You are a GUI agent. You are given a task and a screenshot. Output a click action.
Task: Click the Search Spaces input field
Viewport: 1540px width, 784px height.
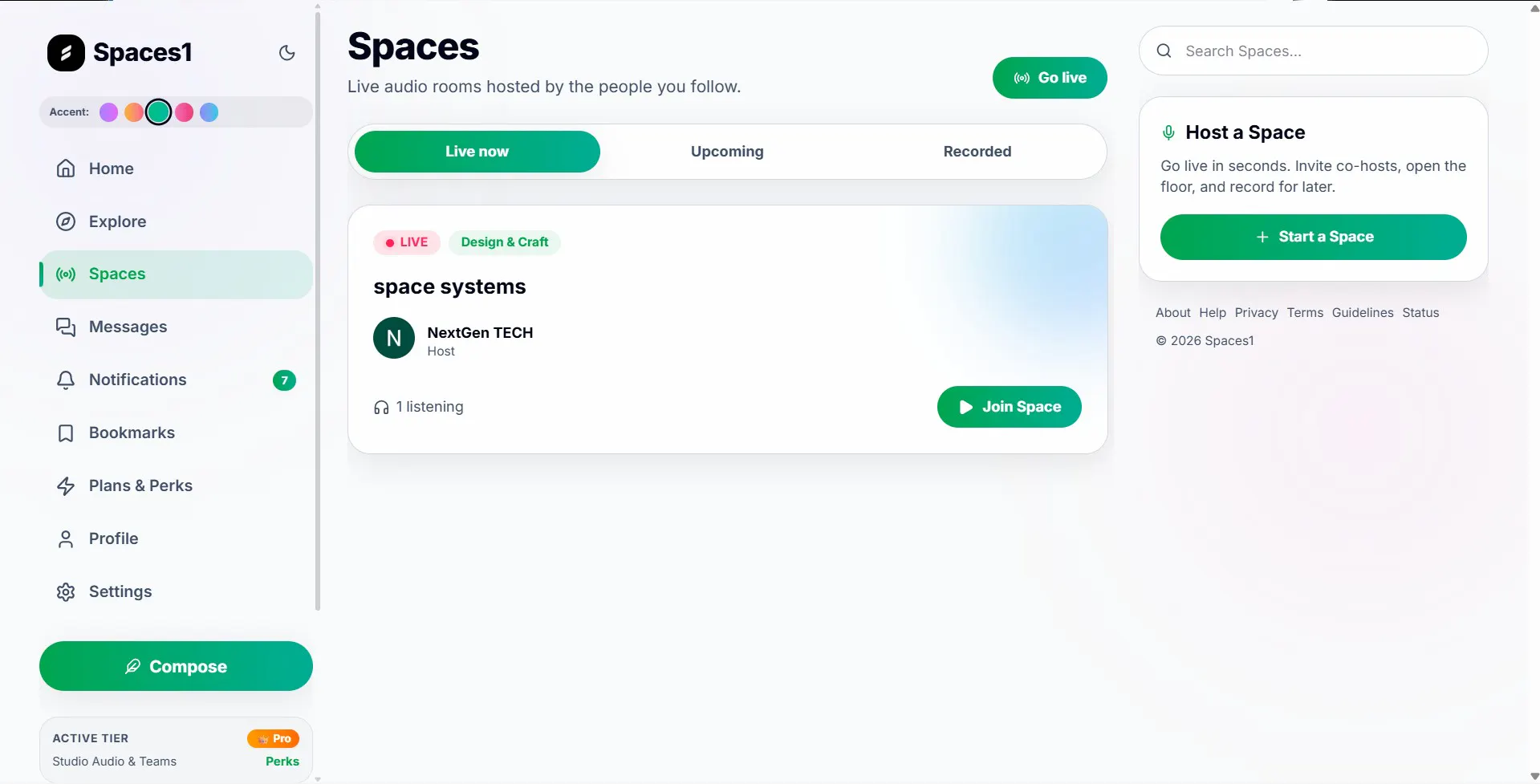tap(1314, 51)
